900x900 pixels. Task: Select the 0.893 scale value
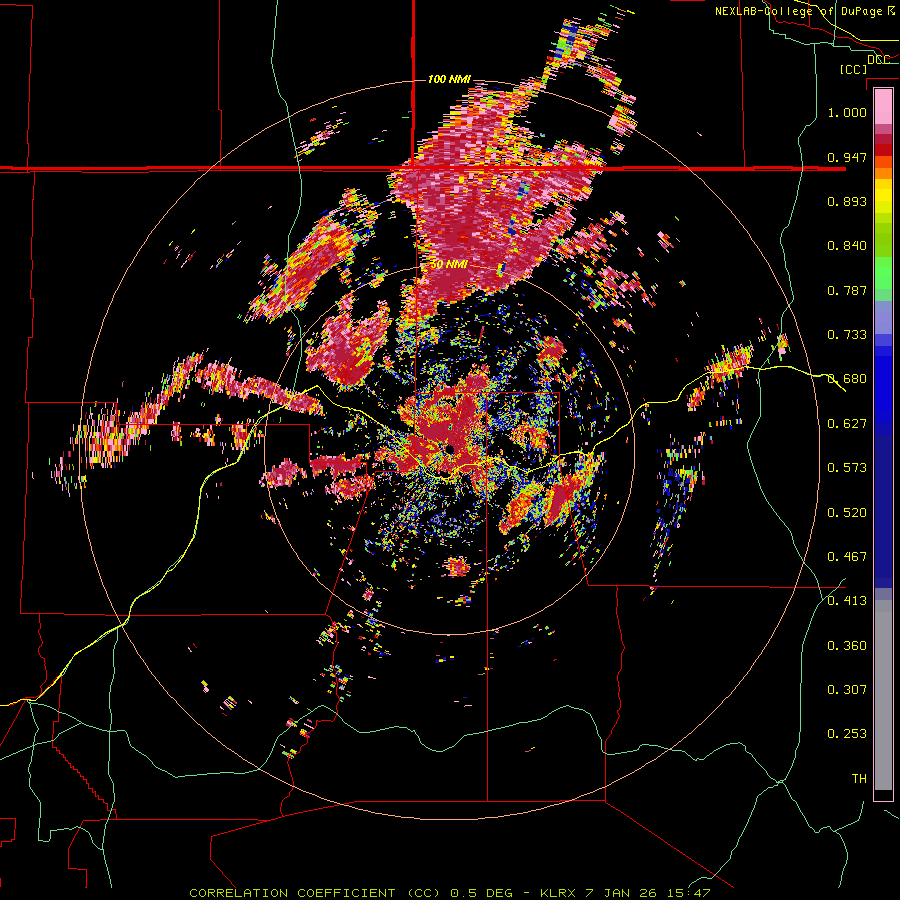point(847,201)
